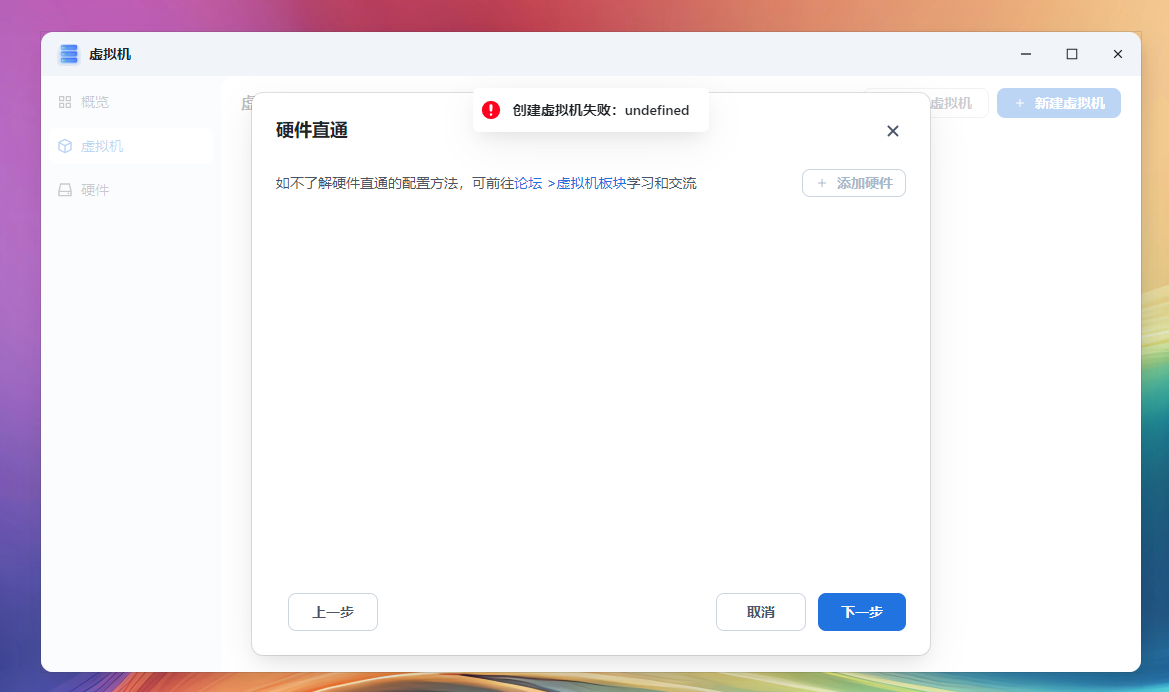The image size is (1169, 692).
Task: Go back with the 上一步 button
Action: coord(332,612)
